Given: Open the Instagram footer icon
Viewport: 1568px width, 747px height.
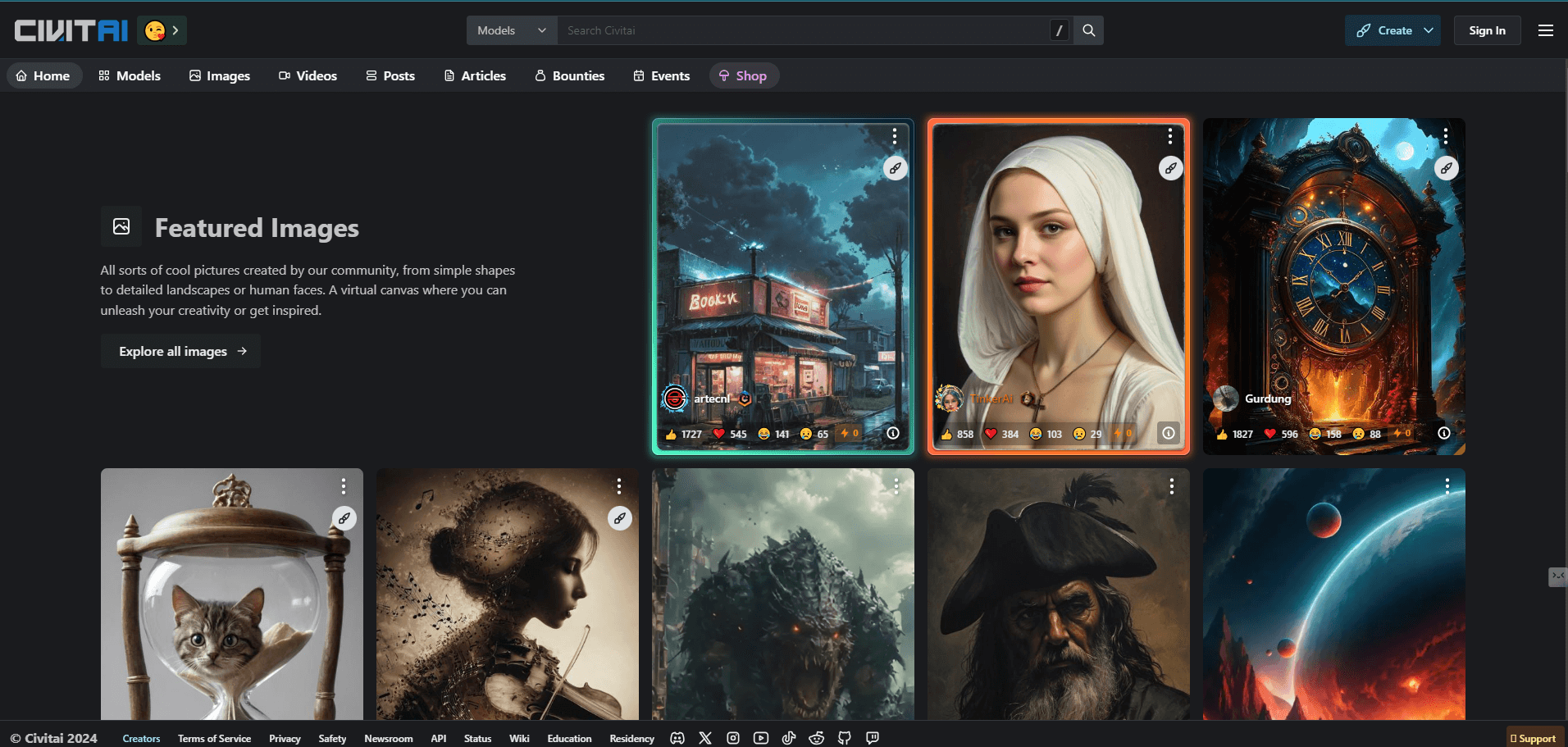Looking at the screenshot, I should click(x=733, y=738).
